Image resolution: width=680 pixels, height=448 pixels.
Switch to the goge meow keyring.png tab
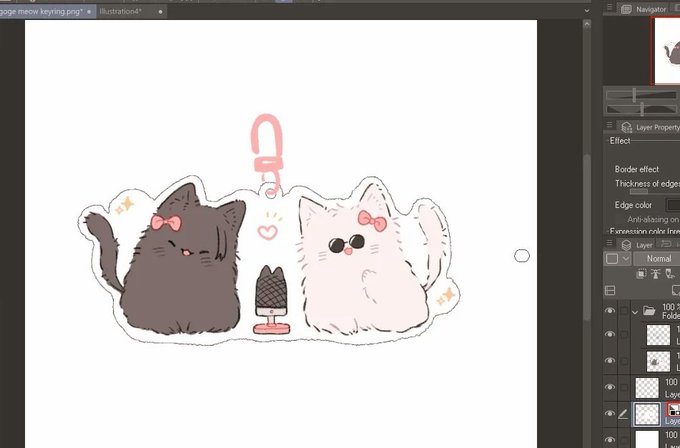pyautogui.click(x=46, y=12)
